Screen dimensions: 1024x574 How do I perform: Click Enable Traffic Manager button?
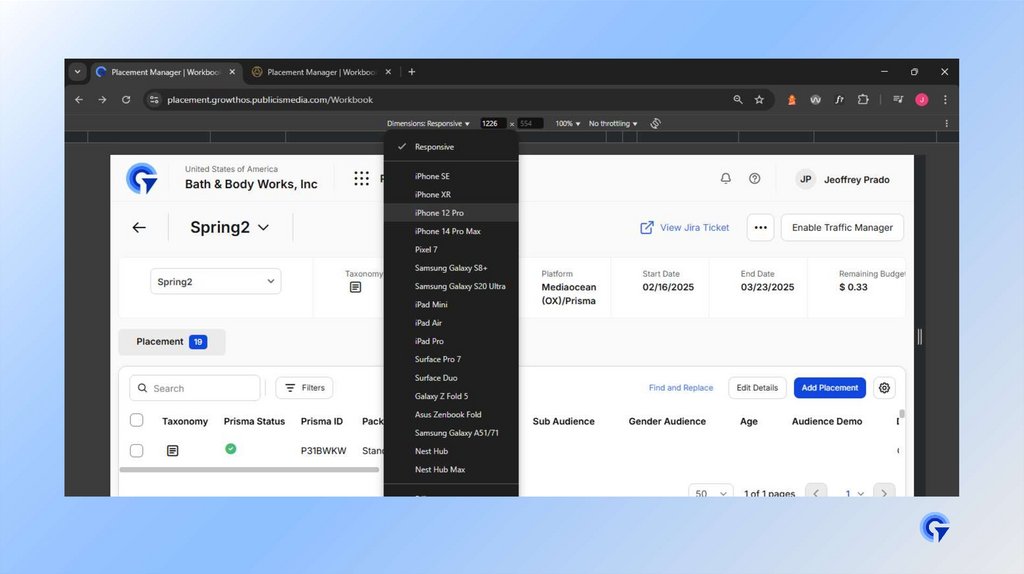(842, 227)
